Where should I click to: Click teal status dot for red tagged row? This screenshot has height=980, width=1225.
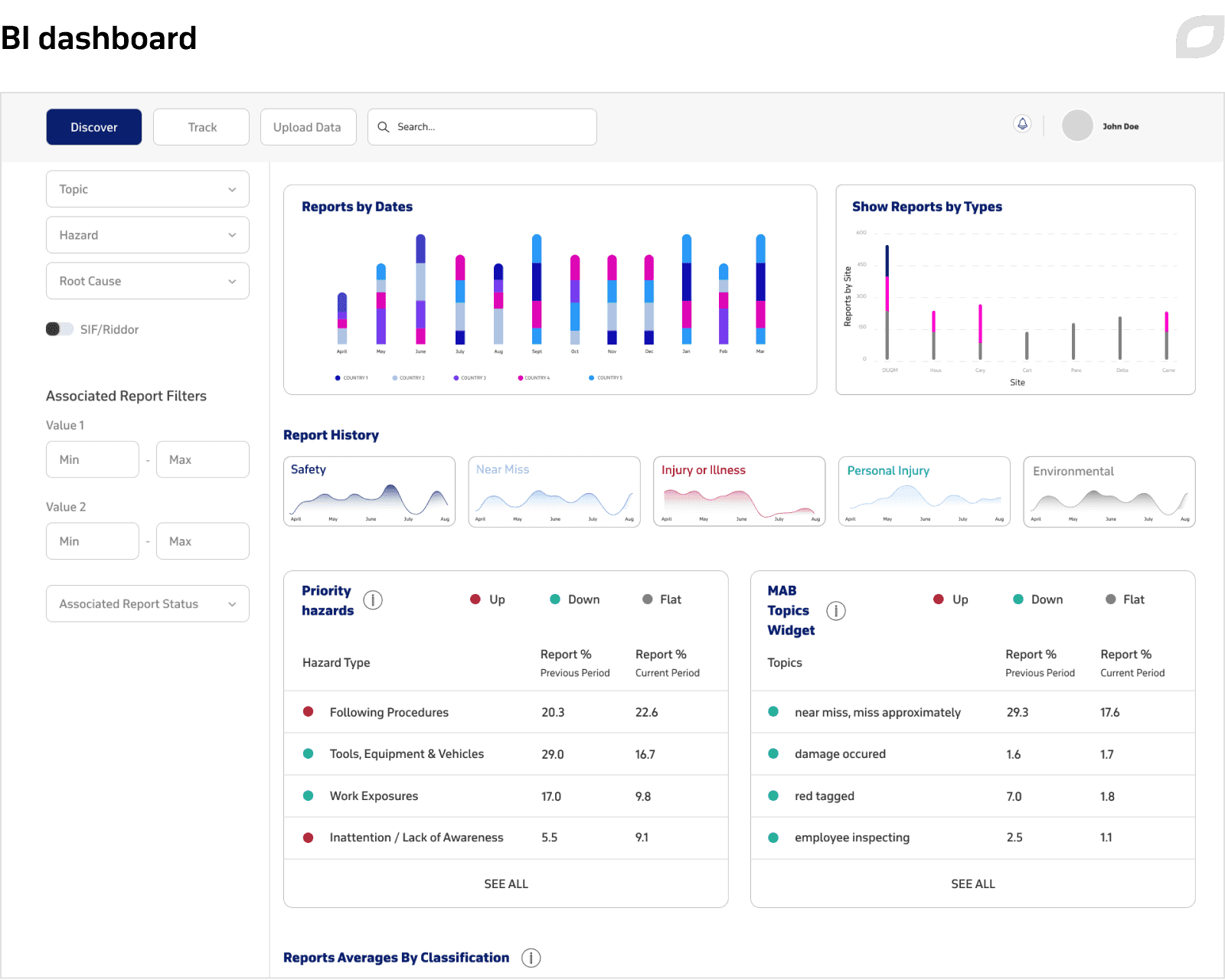pyautogui.click(x=773, y=796)
